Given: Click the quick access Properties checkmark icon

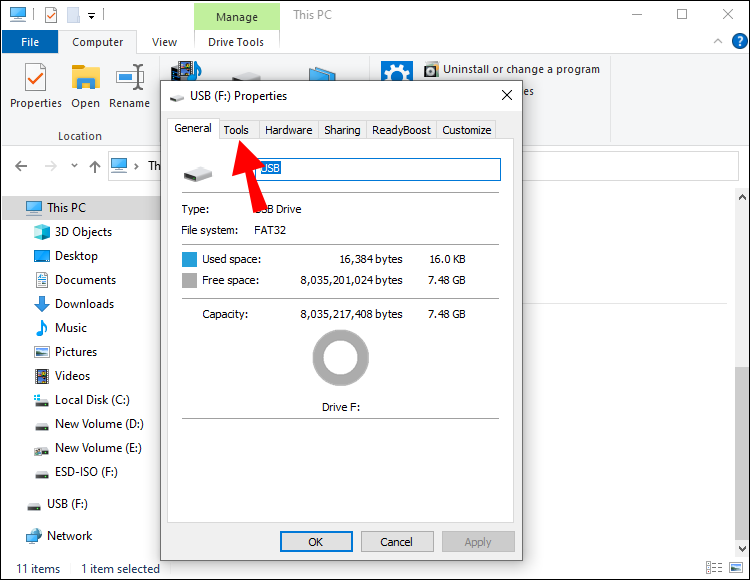Looking at the screenshot, I should [x=51, y=15].
